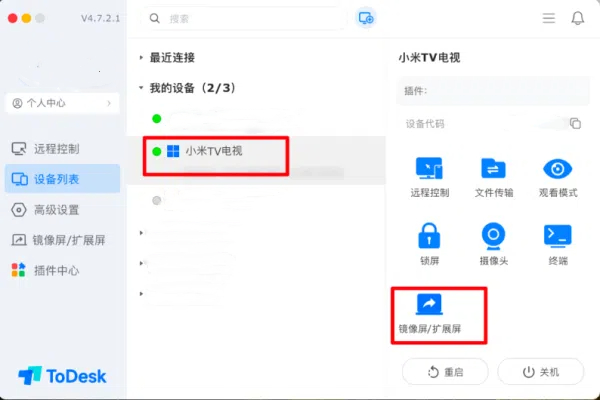
Task: Copy the 设备代码 with the copy icon
Action: tap(575, 123)
